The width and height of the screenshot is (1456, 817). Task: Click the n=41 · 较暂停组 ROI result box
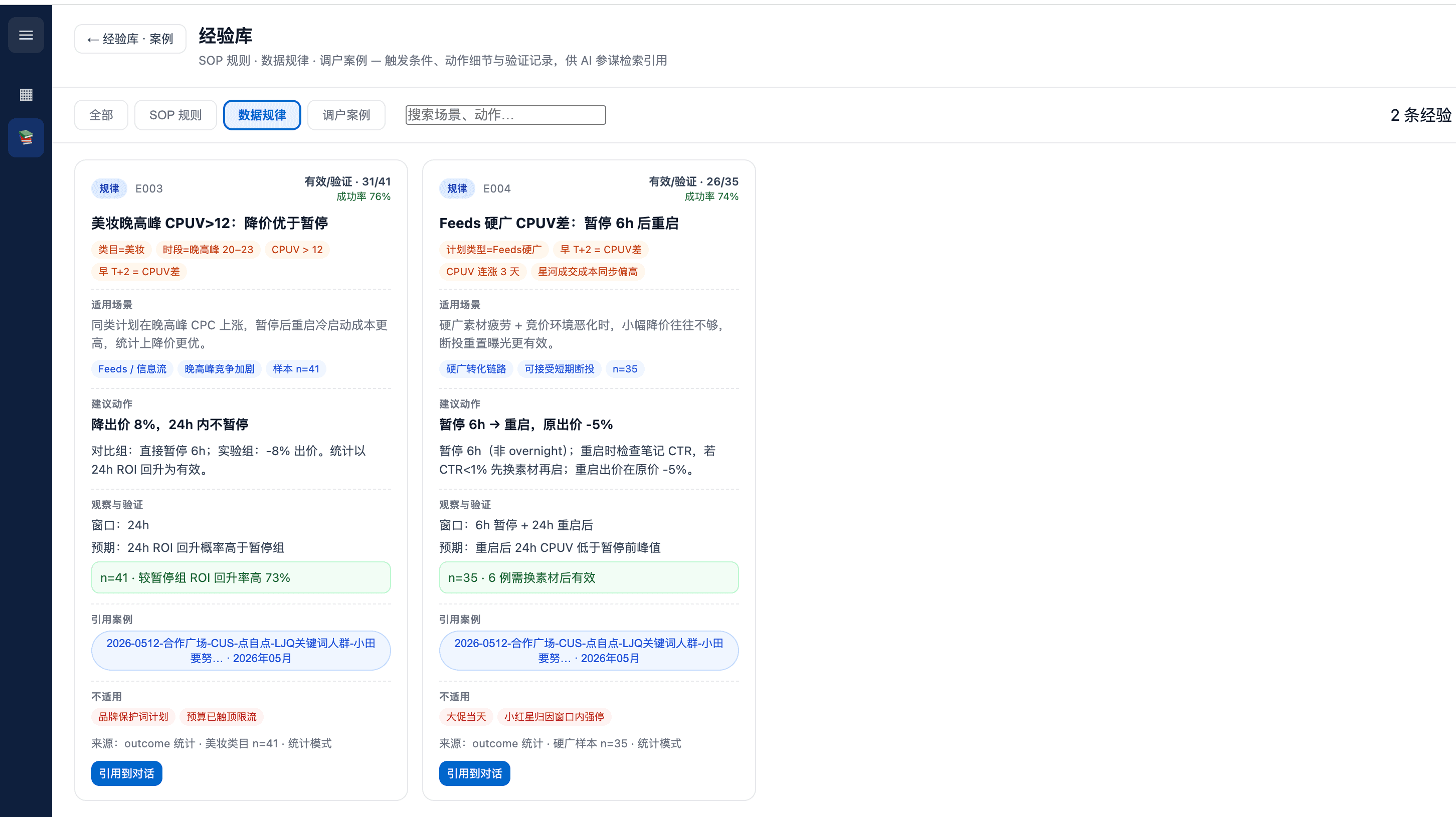[241, 577]
